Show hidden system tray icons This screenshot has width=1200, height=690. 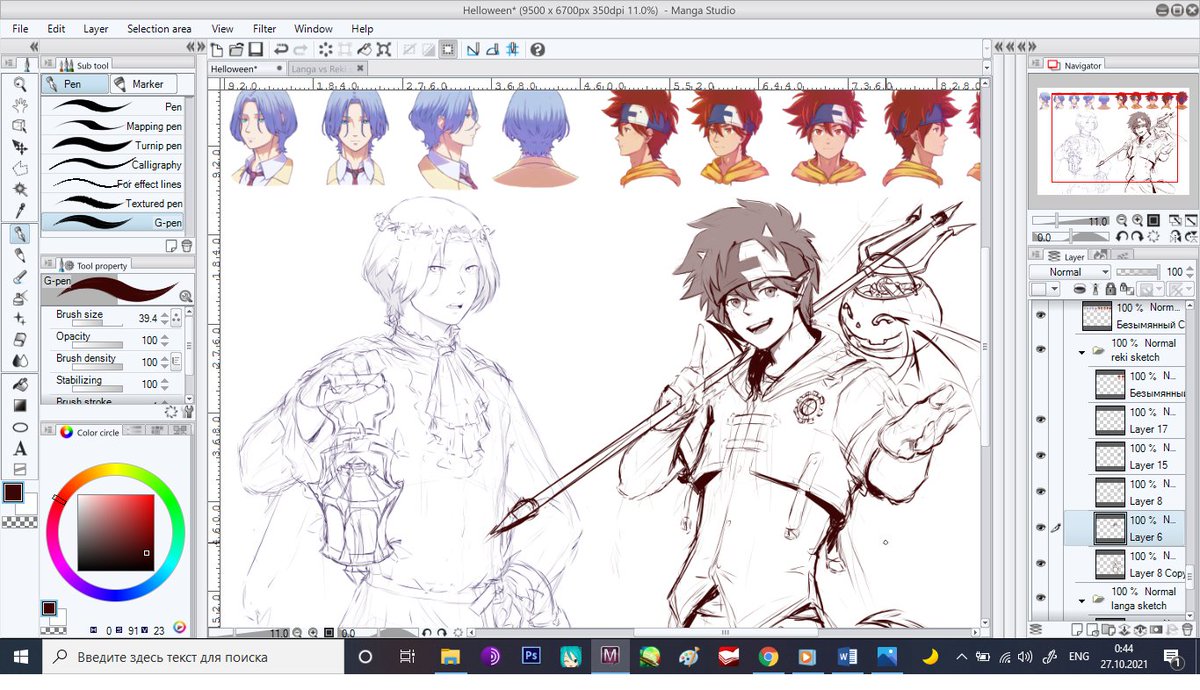tap(961, 657)
